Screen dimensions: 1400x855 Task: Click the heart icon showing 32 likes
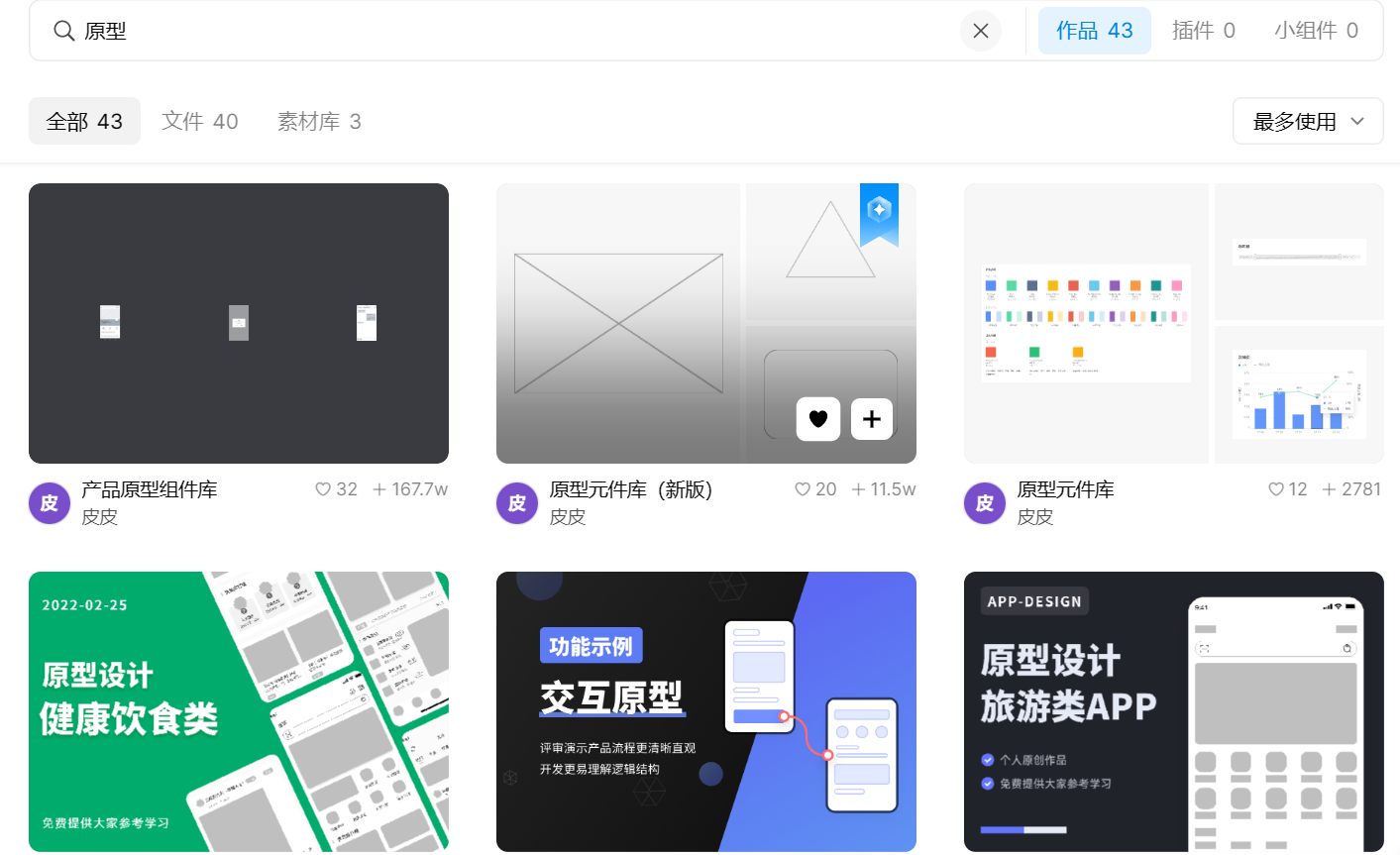pos(323,489)
